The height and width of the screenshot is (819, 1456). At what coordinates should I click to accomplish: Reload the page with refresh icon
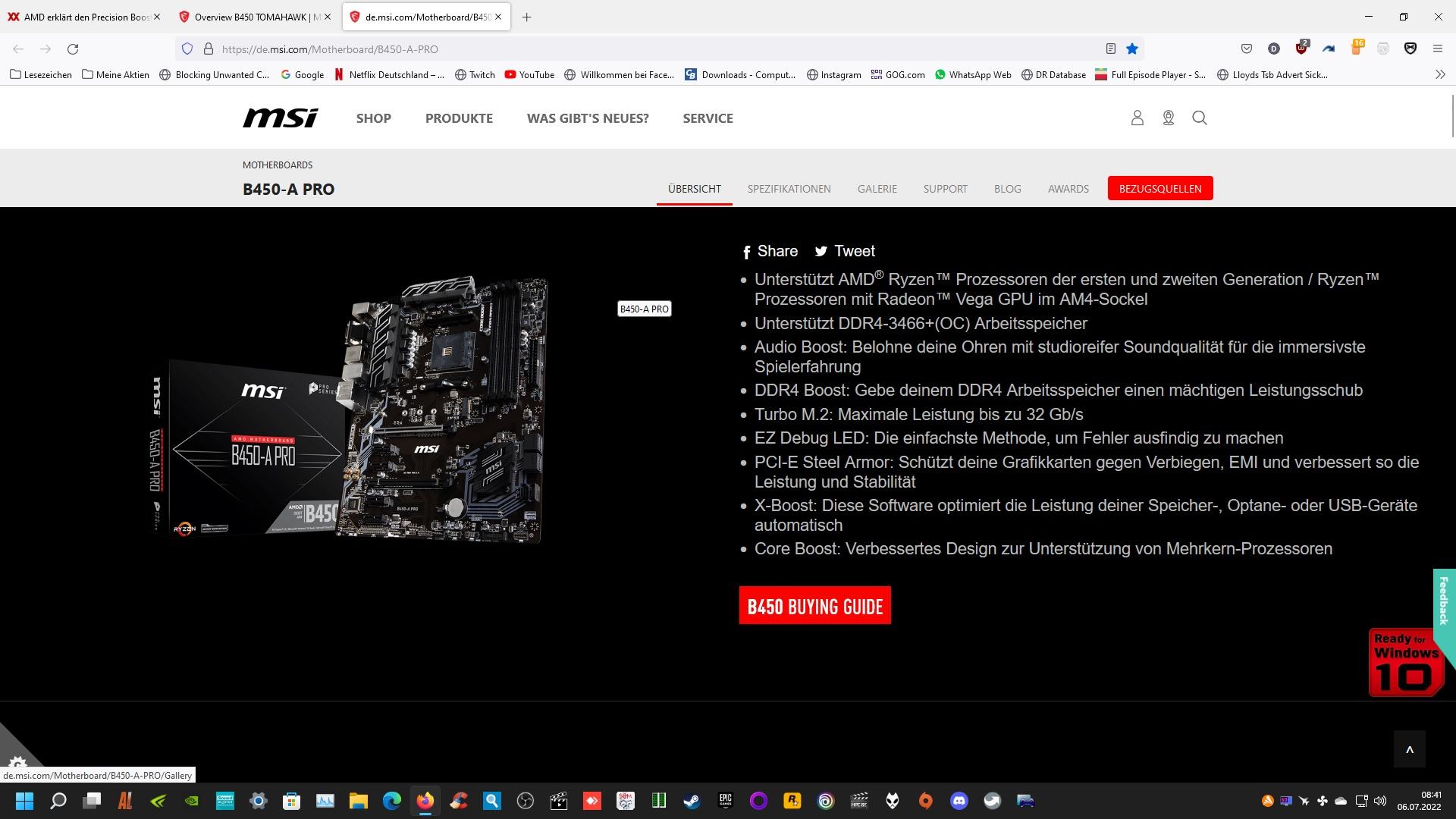tap(73, 49)
